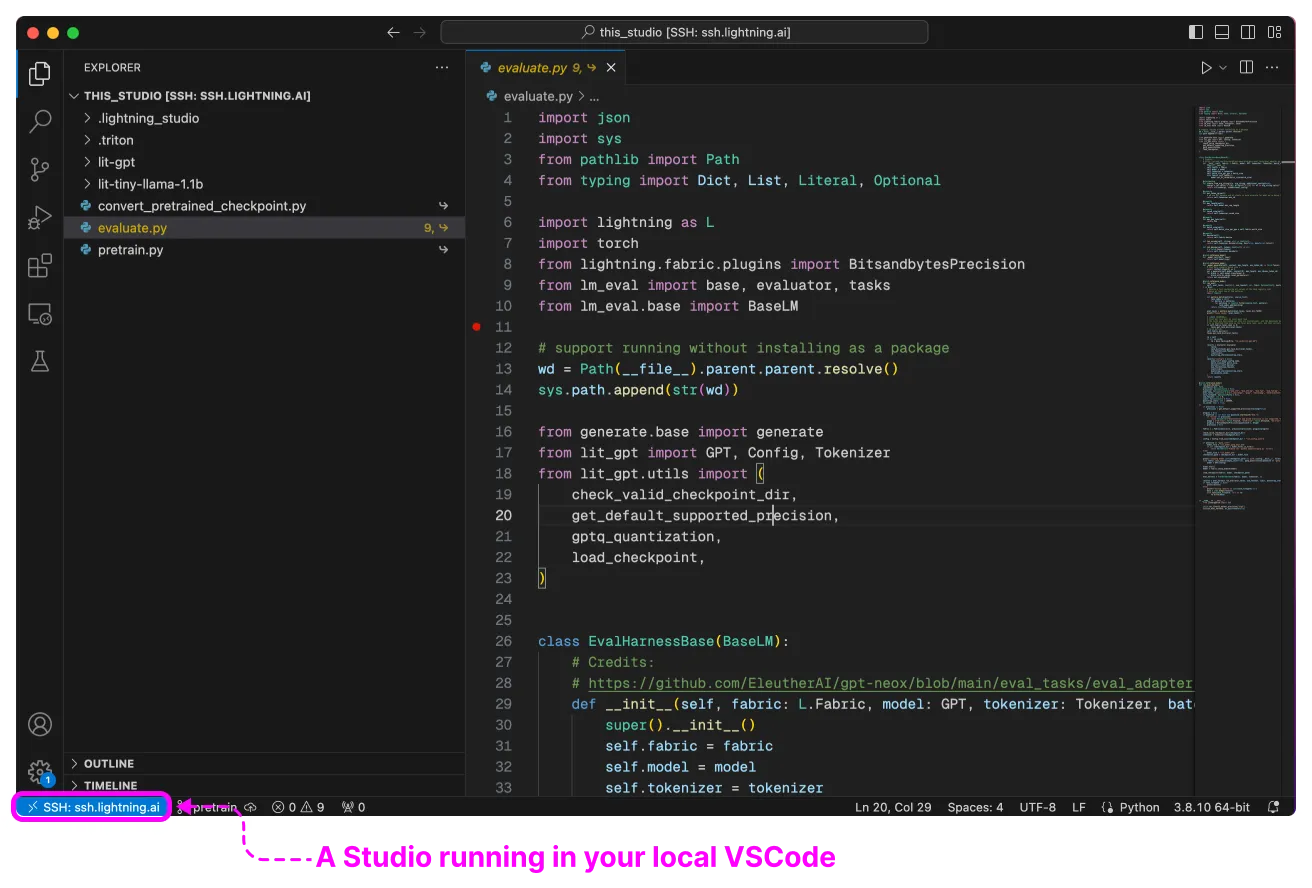Open editor More Actions ellipsis

1273,67
